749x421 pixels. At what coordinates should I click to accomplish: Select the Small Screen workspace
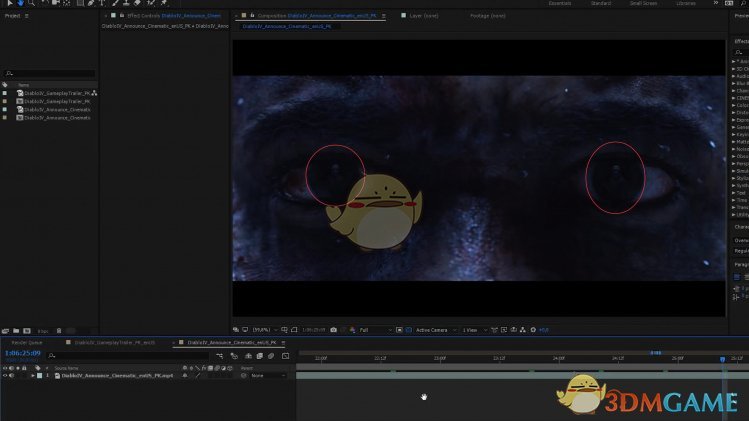coord(643,3)
